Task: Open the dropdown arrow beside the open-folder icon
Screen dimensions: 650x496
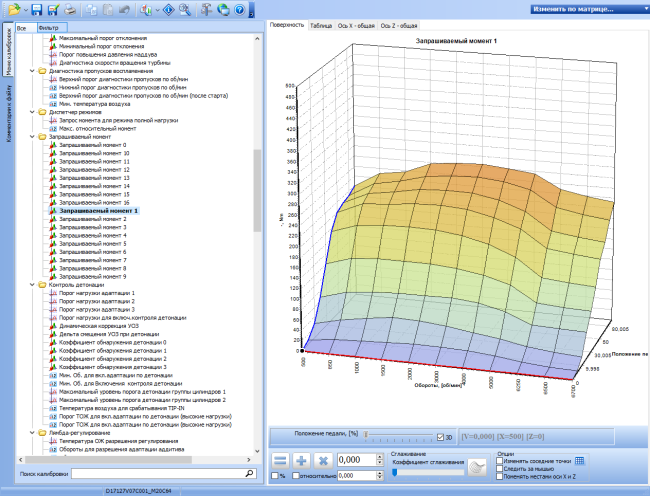Action: coord(26,10)
